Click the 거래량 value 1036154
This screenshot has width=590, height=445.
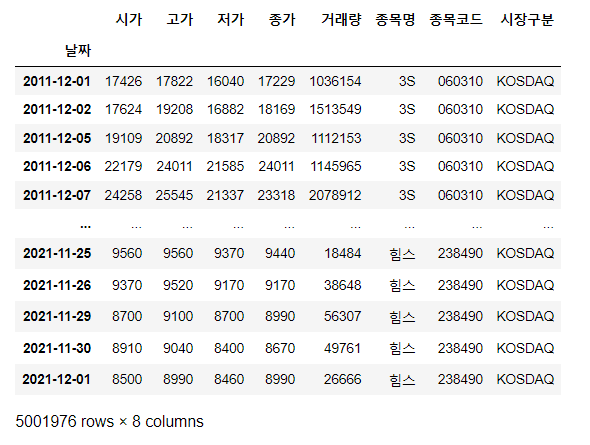point(335,81)
